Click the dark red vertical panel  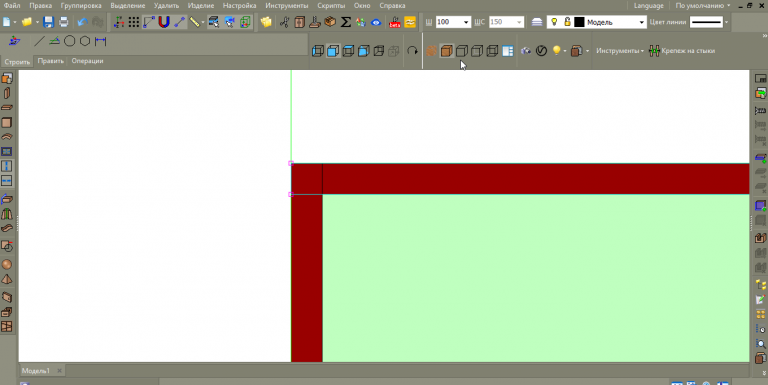click(x=307, y=278)
